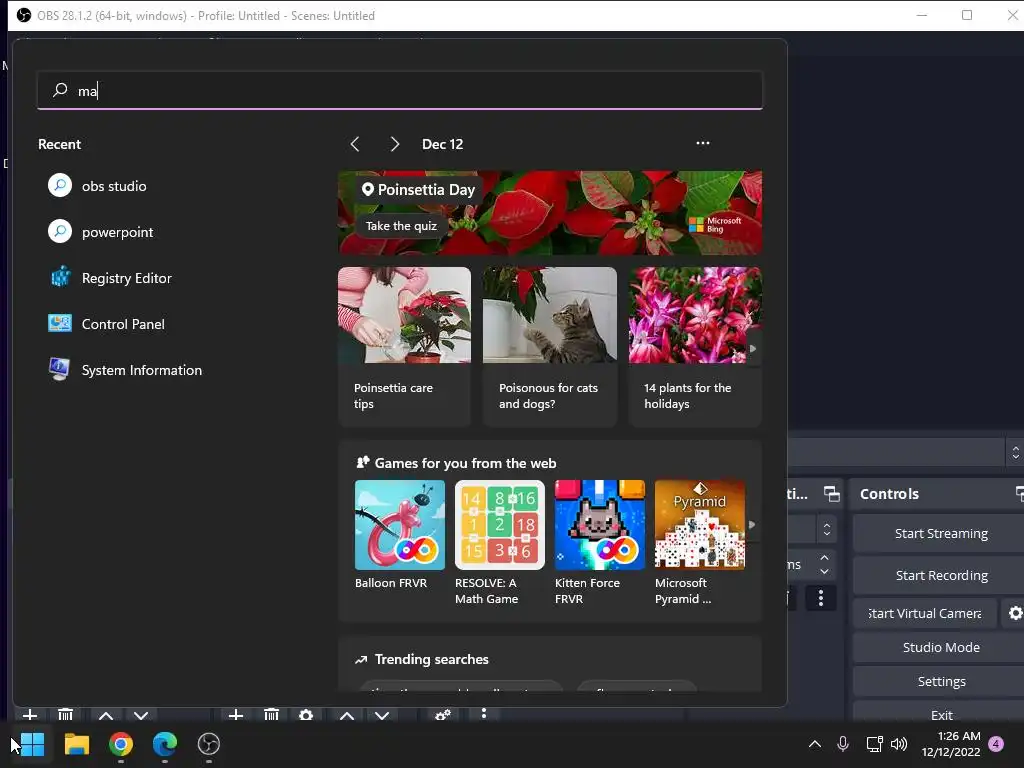The width and height of the screenshot is (1024, 768).
Task: Toggle Studio Mode in OBS Controls
Action: 940,647
